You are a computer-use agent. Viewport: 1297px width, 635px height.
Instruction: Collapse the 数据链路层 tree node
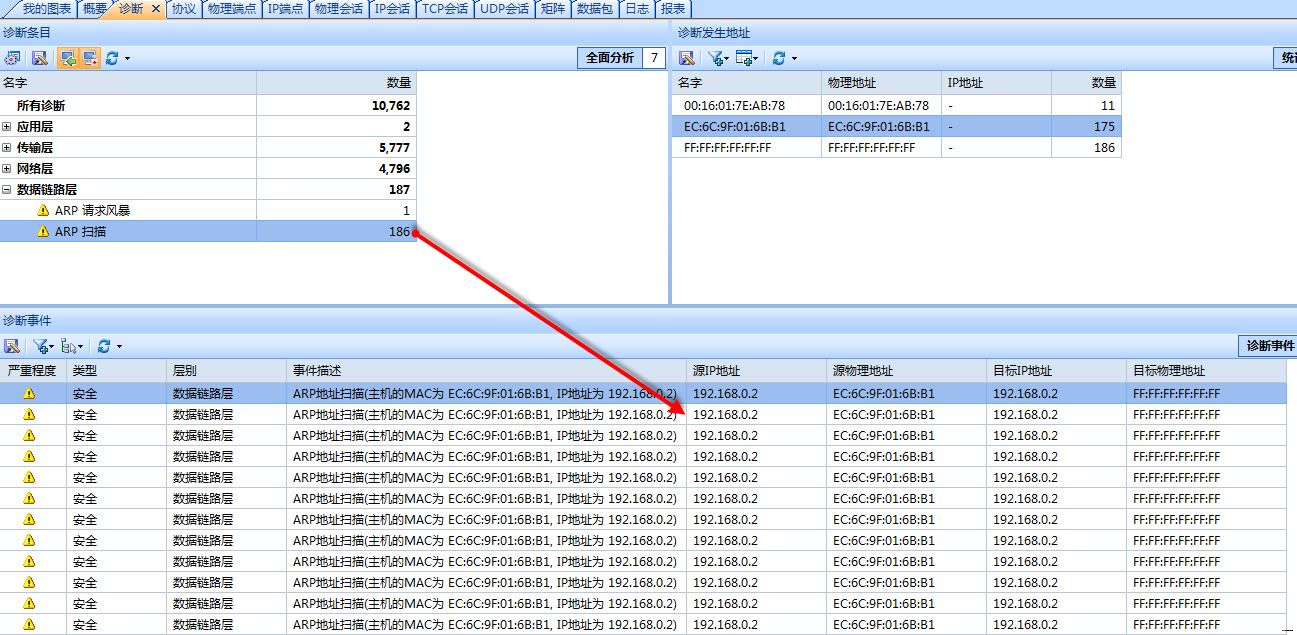7,190
